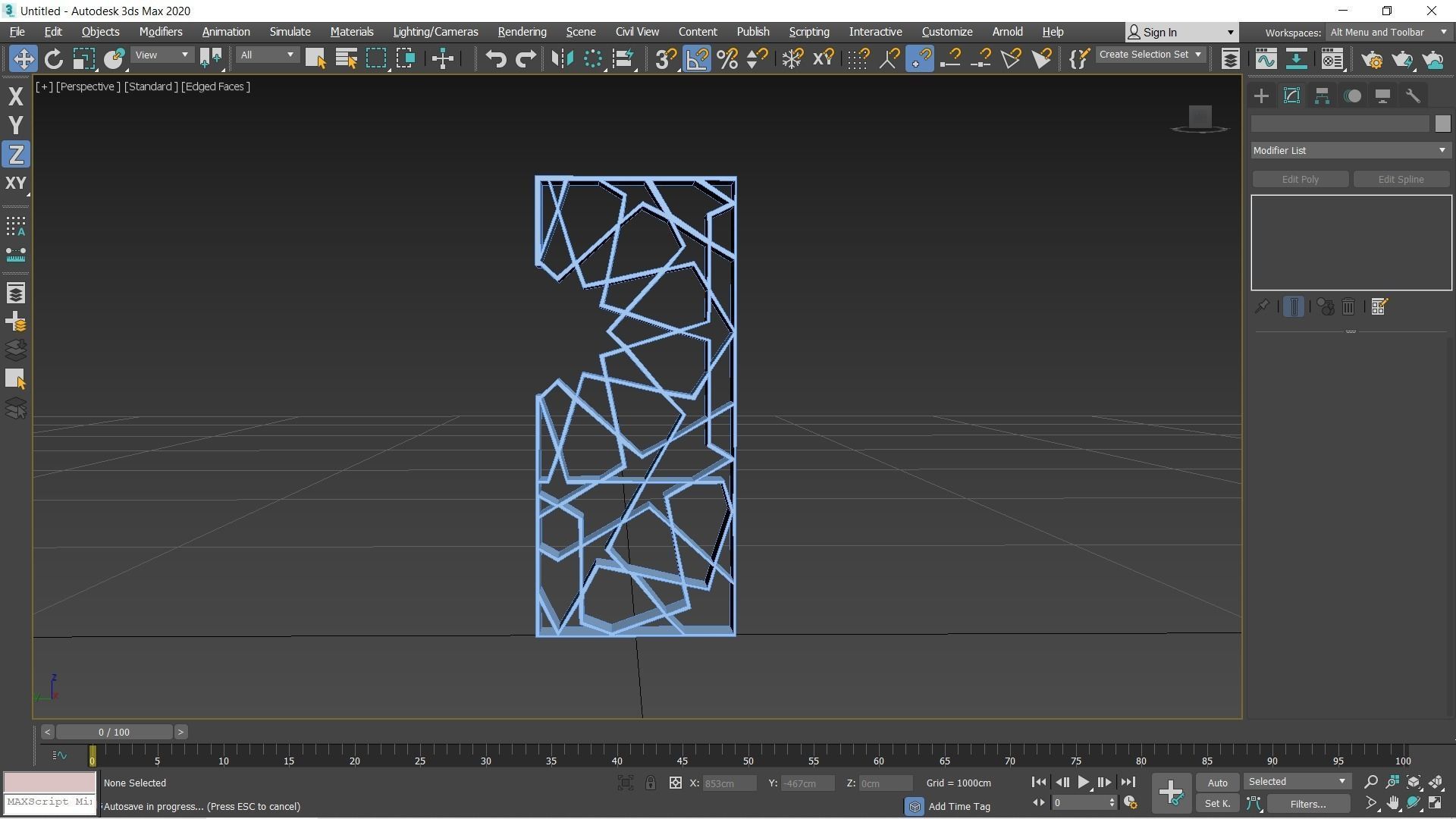Open the Curve Editor
This screenshot has width=1456, height=819.
(1266, 58)
